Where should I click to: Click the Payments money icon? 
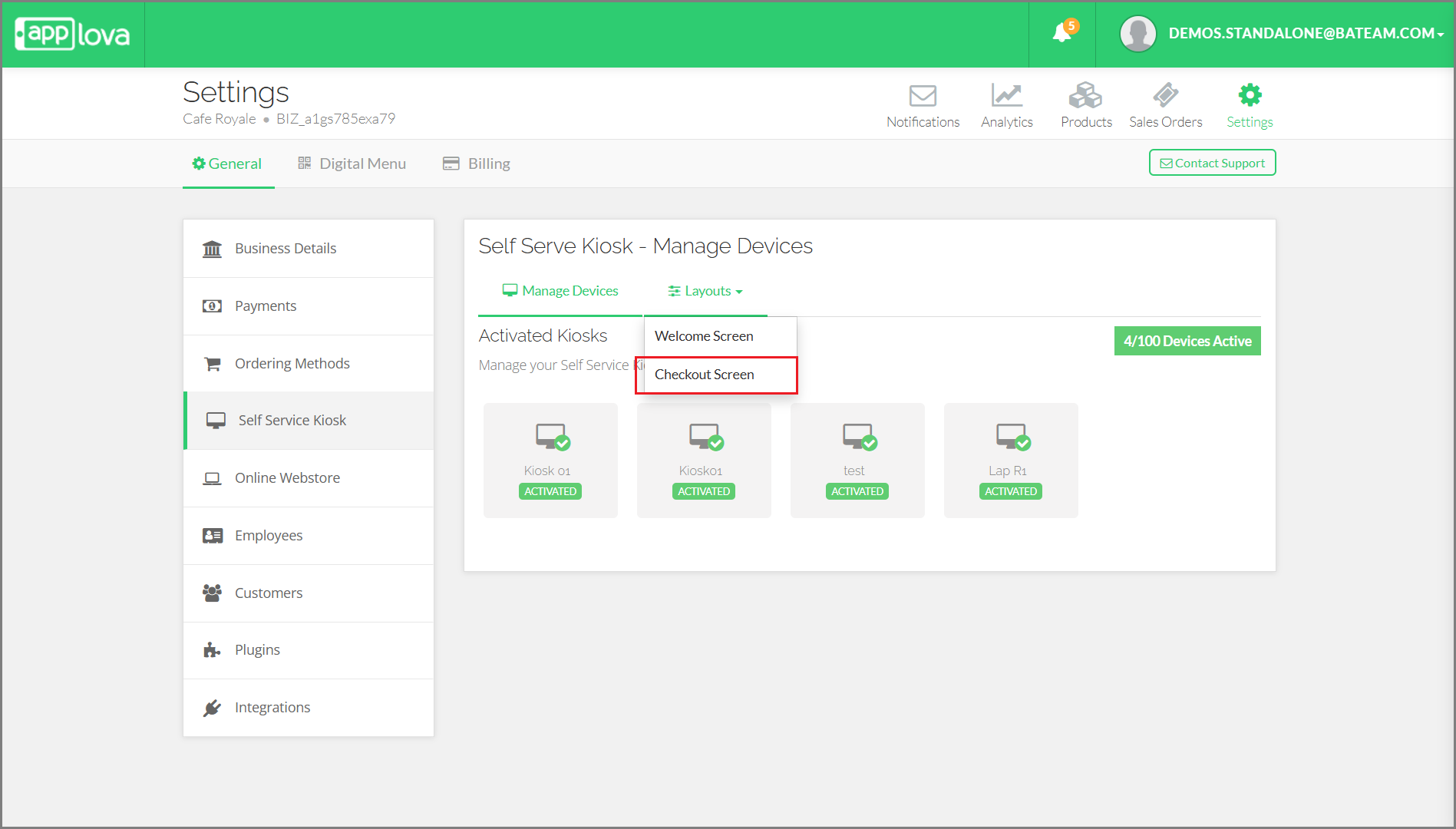(212, 306)
